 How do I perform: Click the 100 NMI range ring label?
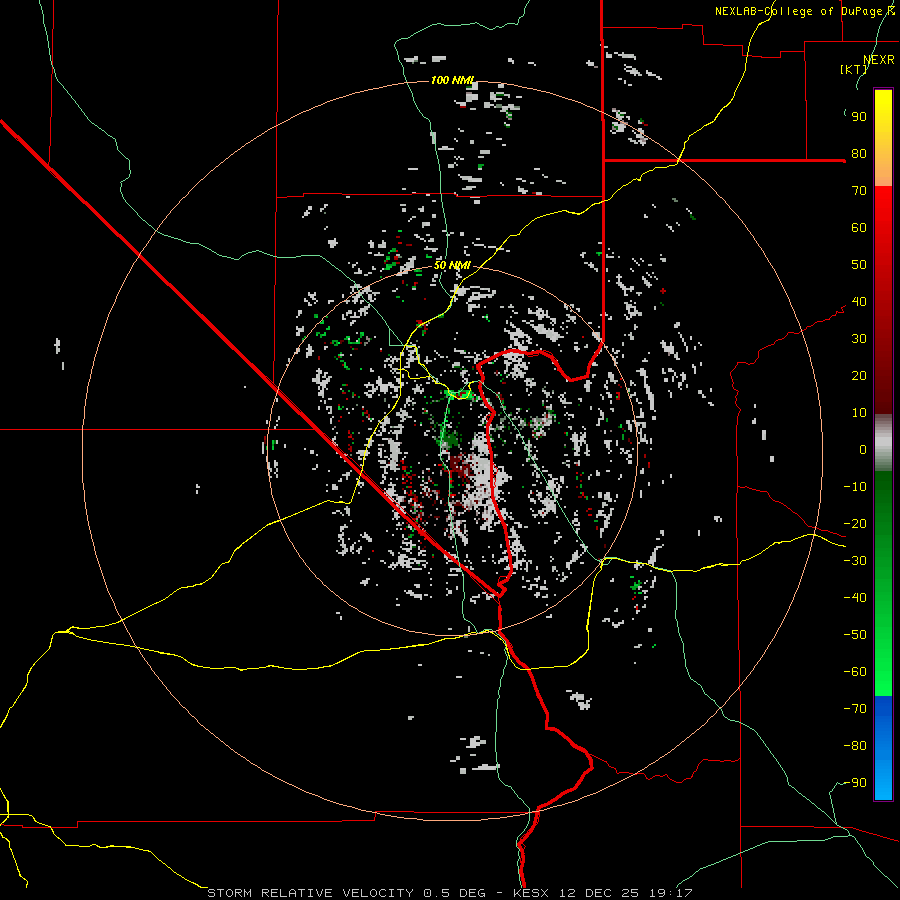453,80
